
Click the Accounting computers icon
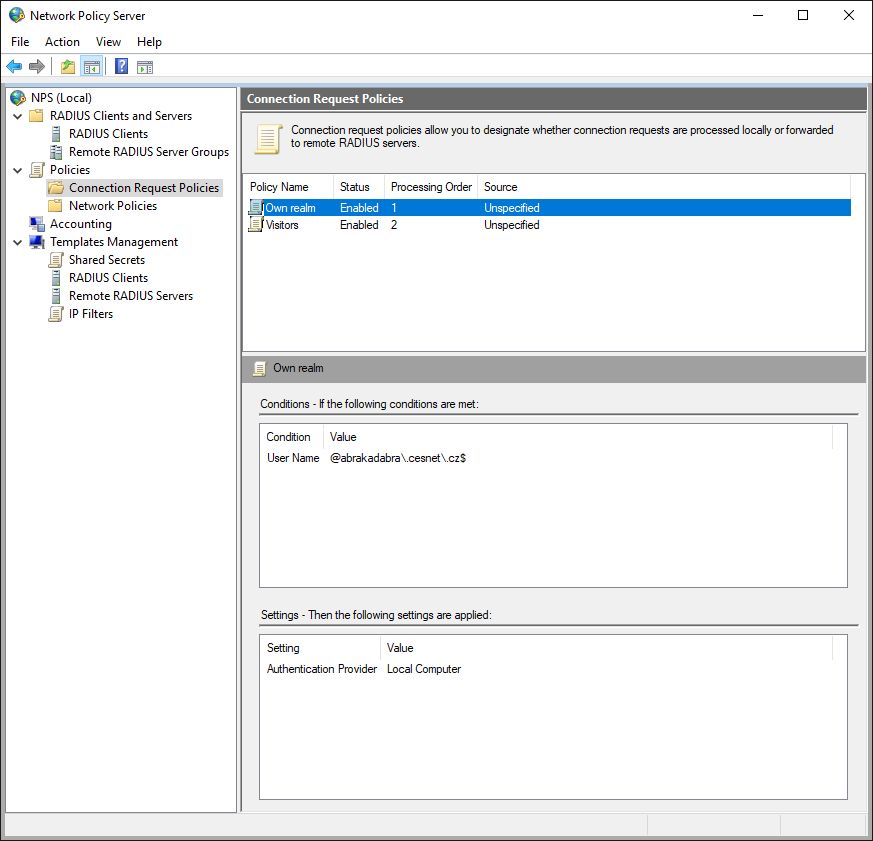(37, 224)
